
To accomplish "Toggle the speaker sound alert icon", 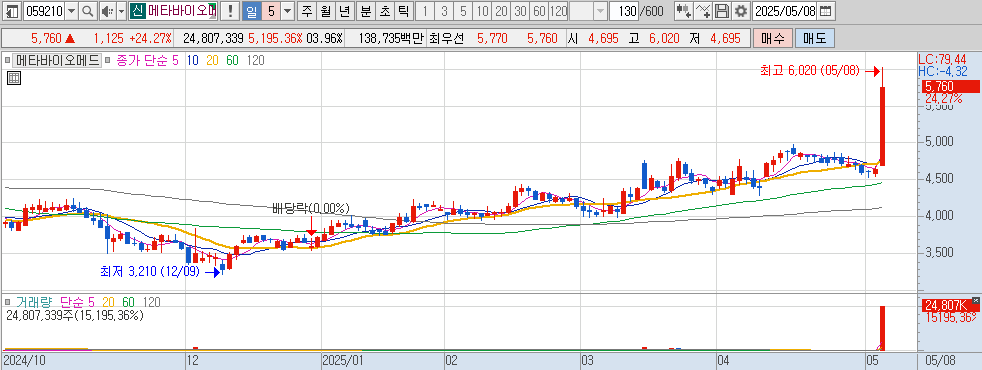I will click(x=107, y=11).
